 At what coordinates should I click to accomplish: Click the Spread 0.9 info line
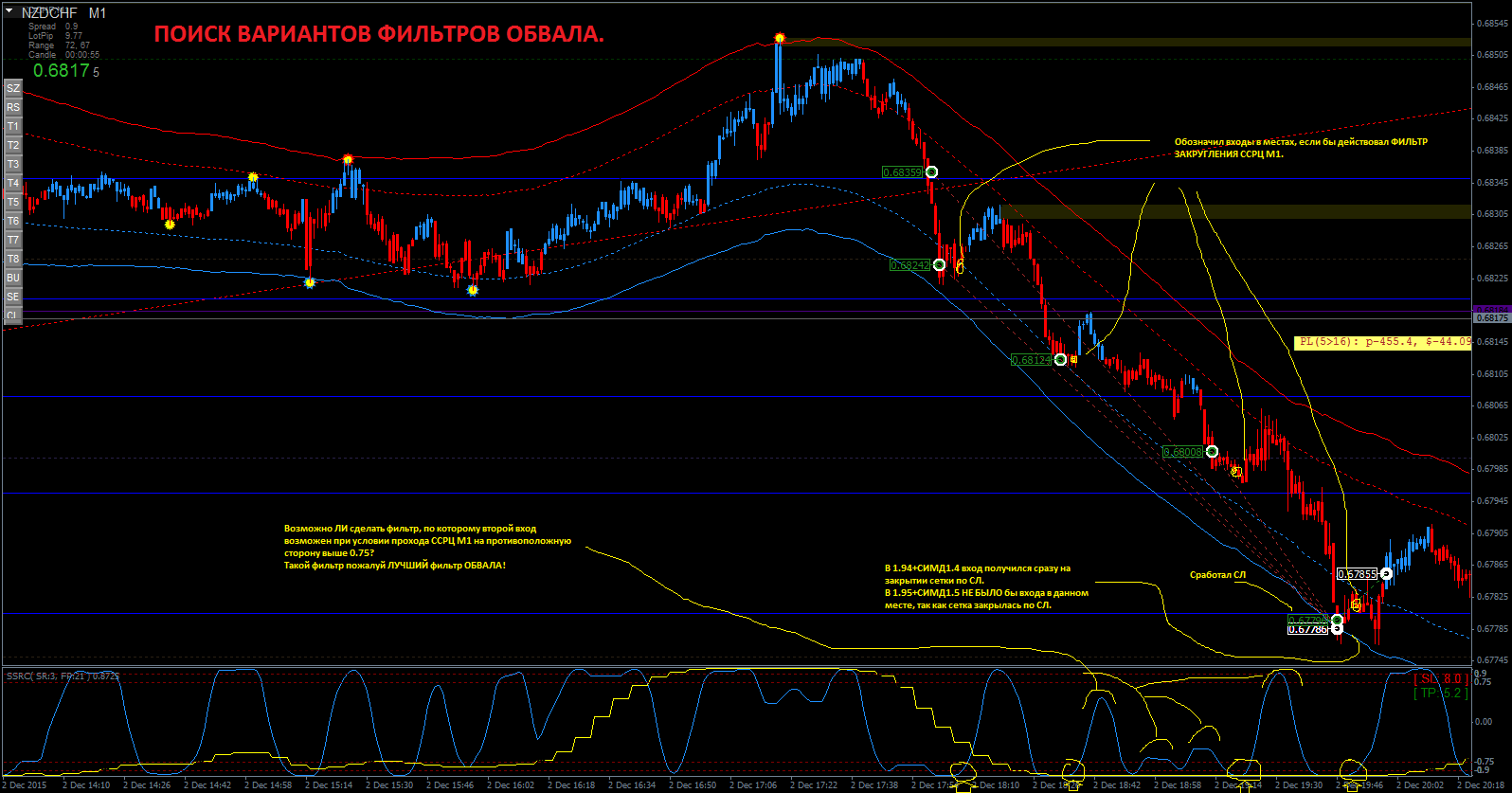(53, 27)
